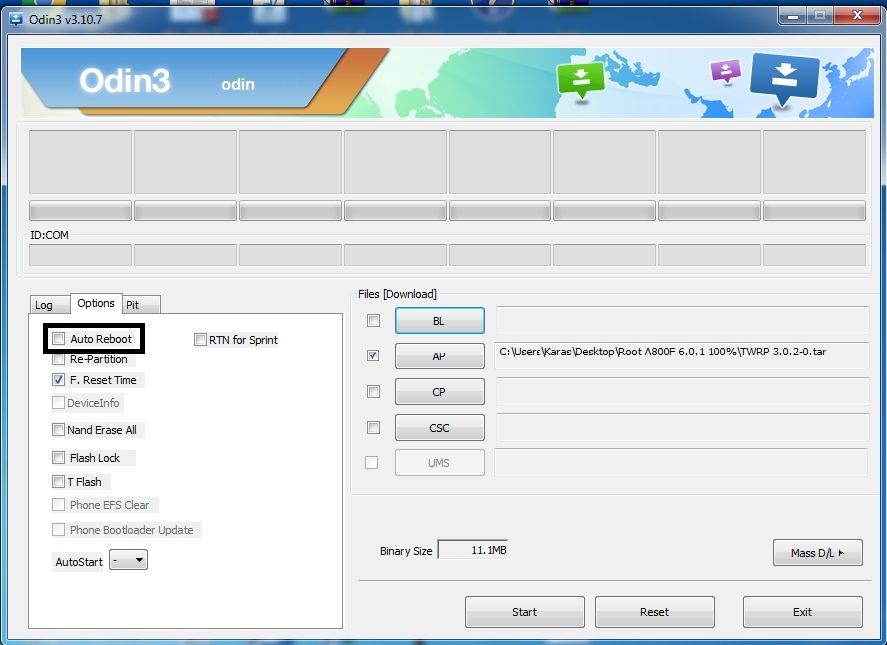Screen dimensions: 887x645
Task: Start the flashing process
Action: [524, 612]
